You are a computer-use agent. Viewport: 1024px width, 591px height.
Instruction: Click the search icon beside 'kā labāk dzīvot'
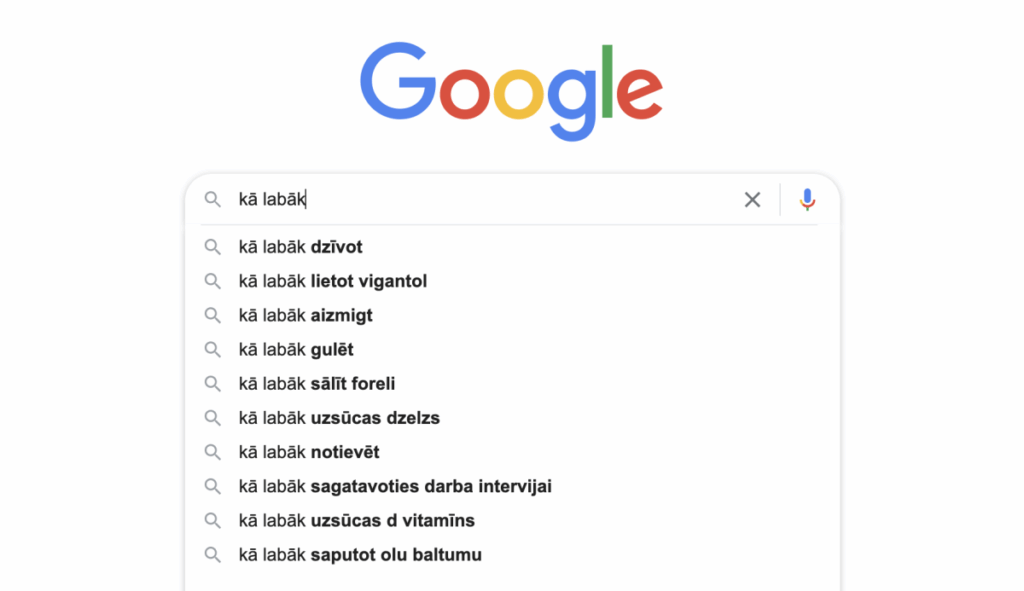click(x=213, y=247)
